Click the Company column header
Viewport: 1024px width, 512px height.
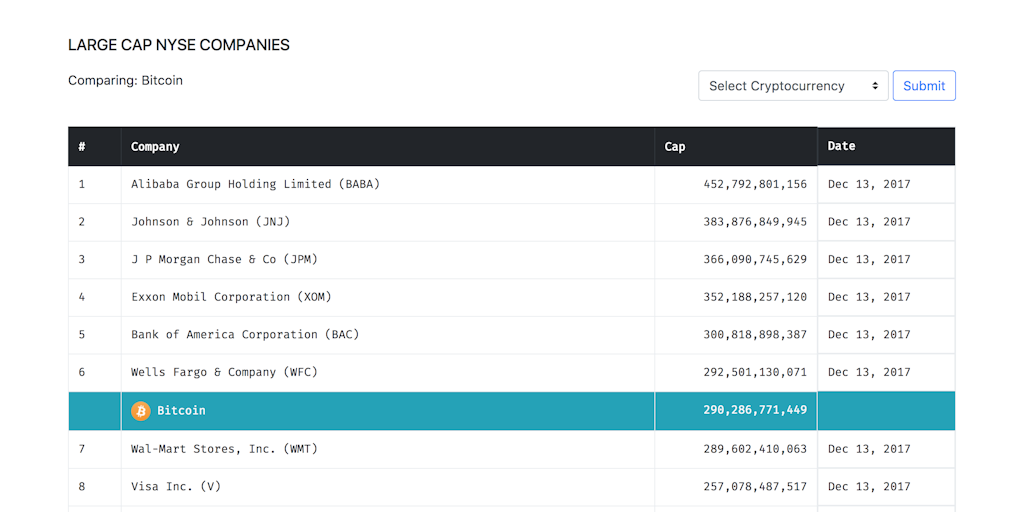point(388,146)
